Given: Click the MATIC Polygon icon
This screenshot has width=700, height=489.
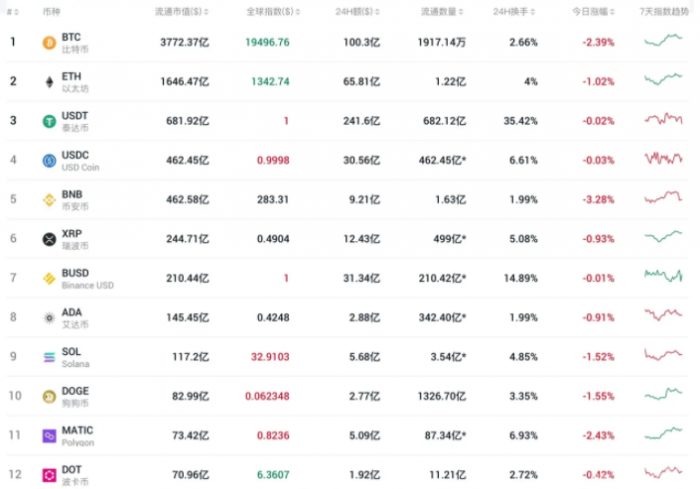Looking at the screenshot, I should coord(48,436).
